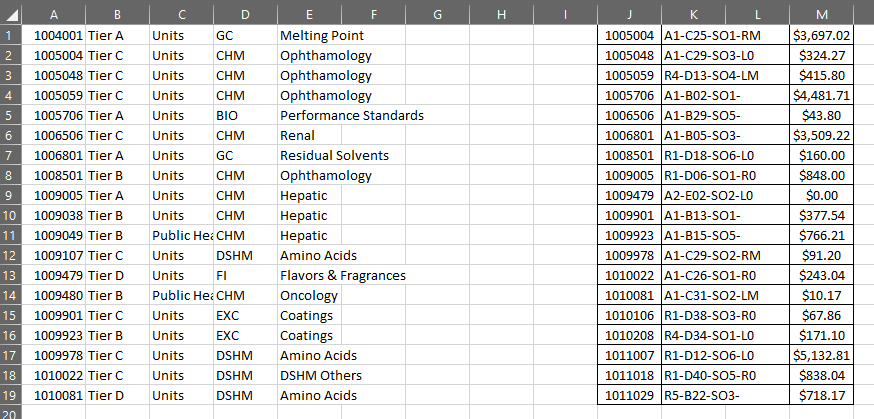This screenshot has height=419, width=874.
Task: Click cell with $43.80
Action: tap(821, 115)
